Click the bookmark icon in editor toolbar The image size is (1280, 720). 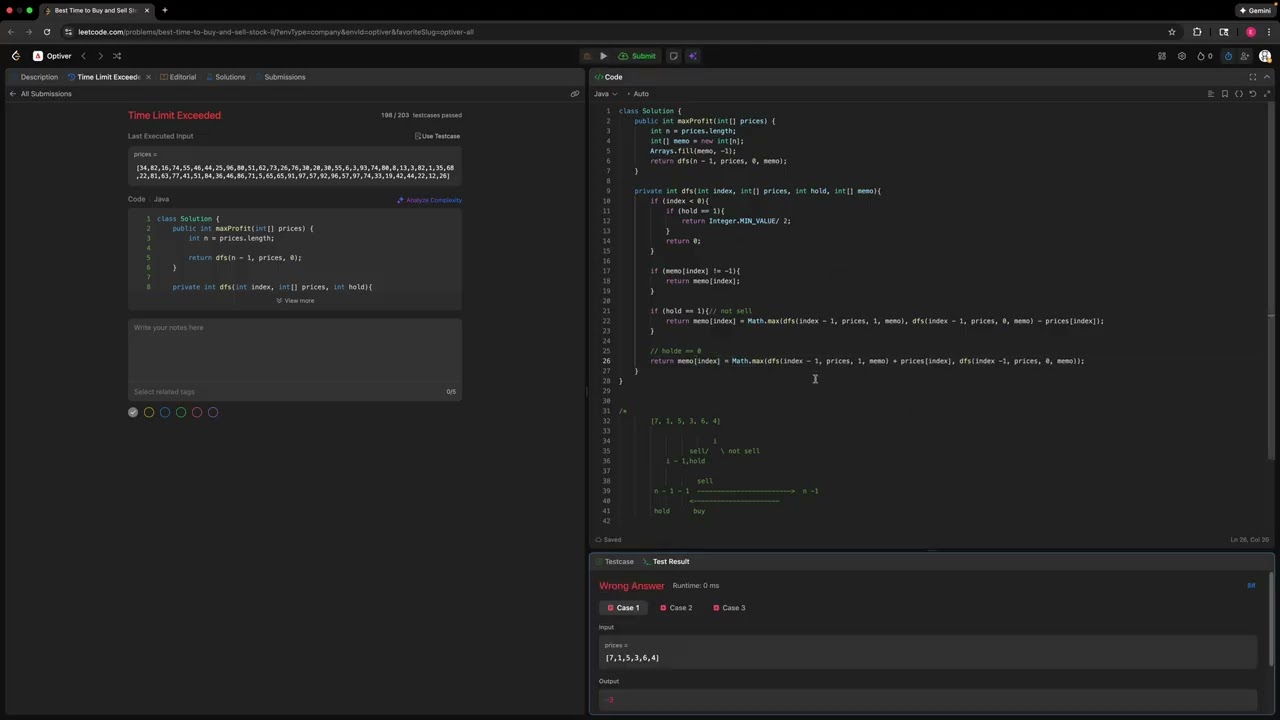pyautogui.click(x=1225, y=94)
